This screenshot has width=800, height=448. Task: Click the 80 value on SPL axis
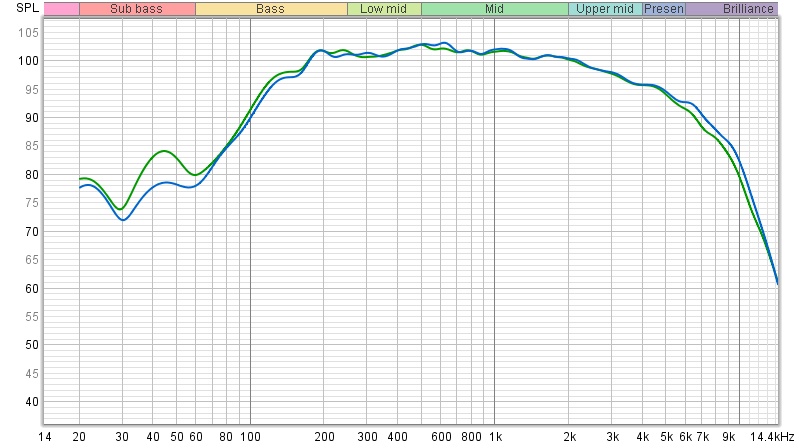click(x=32, y=175)
